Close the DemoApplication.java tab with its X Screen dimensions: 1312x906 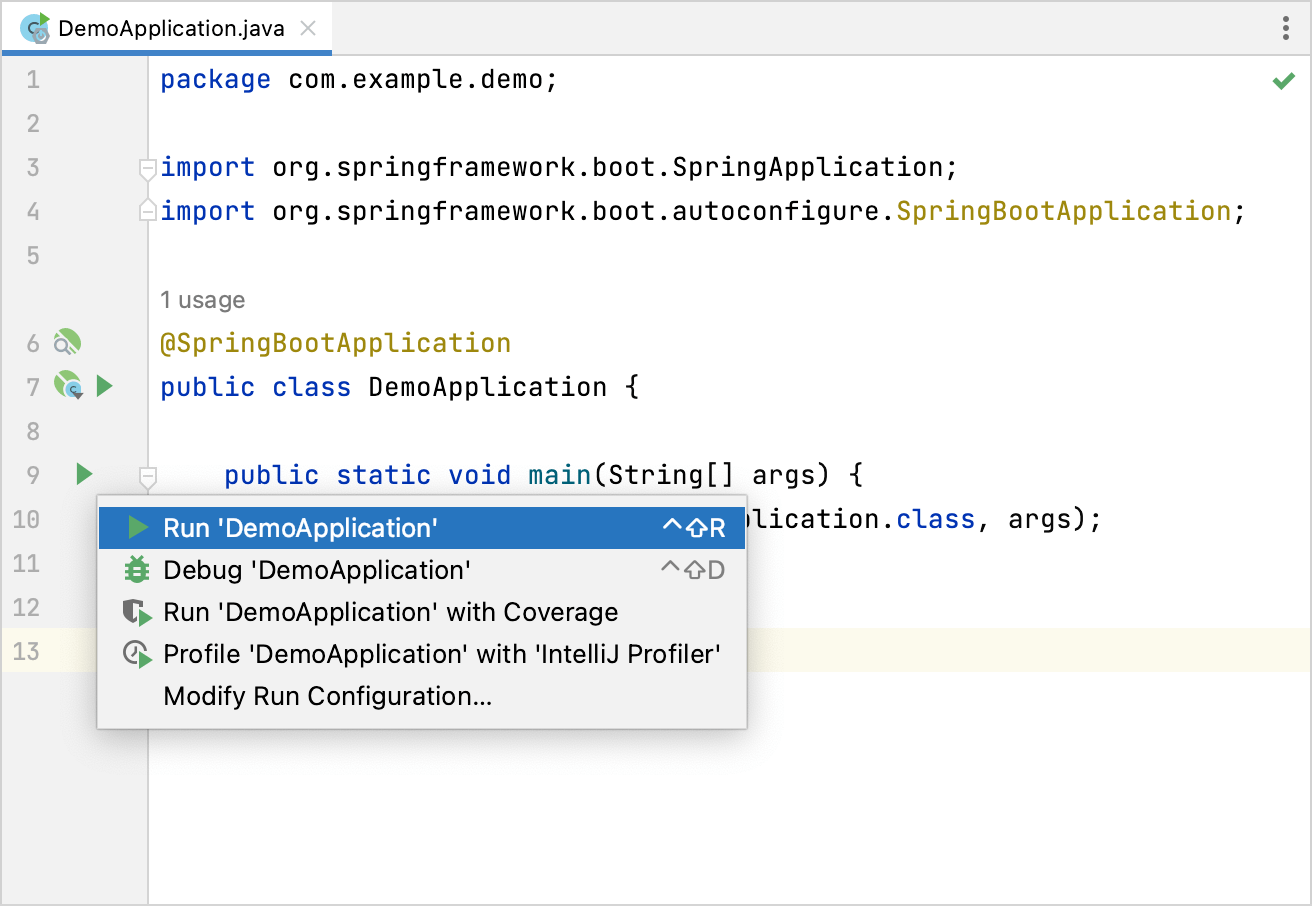pos(307,28)
